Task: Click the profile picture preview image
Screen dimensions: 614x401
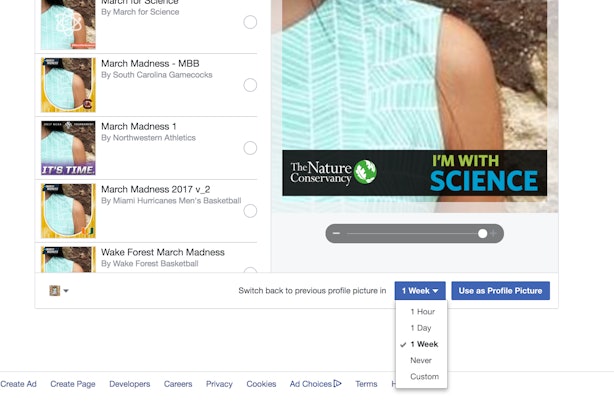Action: (x=415, y=106)
